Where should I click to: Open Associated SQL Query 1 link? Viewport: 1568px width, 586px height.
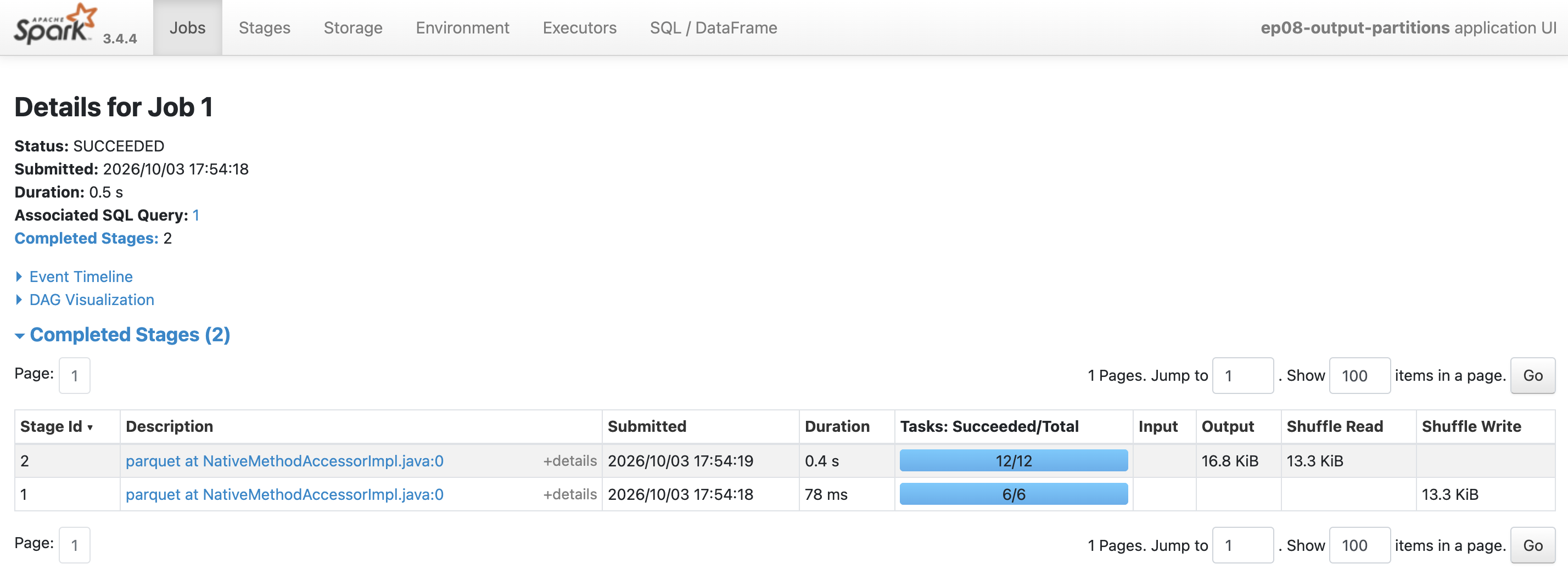point(196,216)
